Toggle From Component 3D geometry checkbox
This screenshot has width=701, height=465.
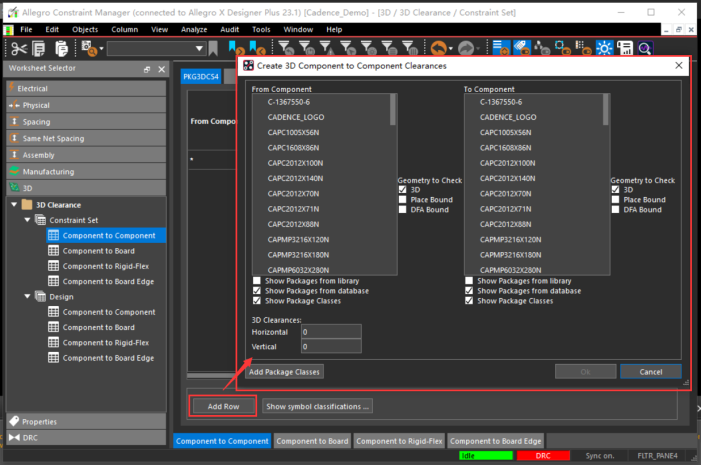[402, 190]
